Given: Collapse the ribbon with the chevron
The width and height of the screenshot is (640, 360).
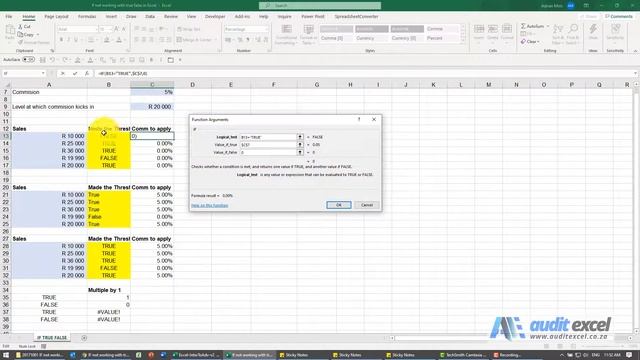Looking at the screenshot, I should [x=635, y=51].
